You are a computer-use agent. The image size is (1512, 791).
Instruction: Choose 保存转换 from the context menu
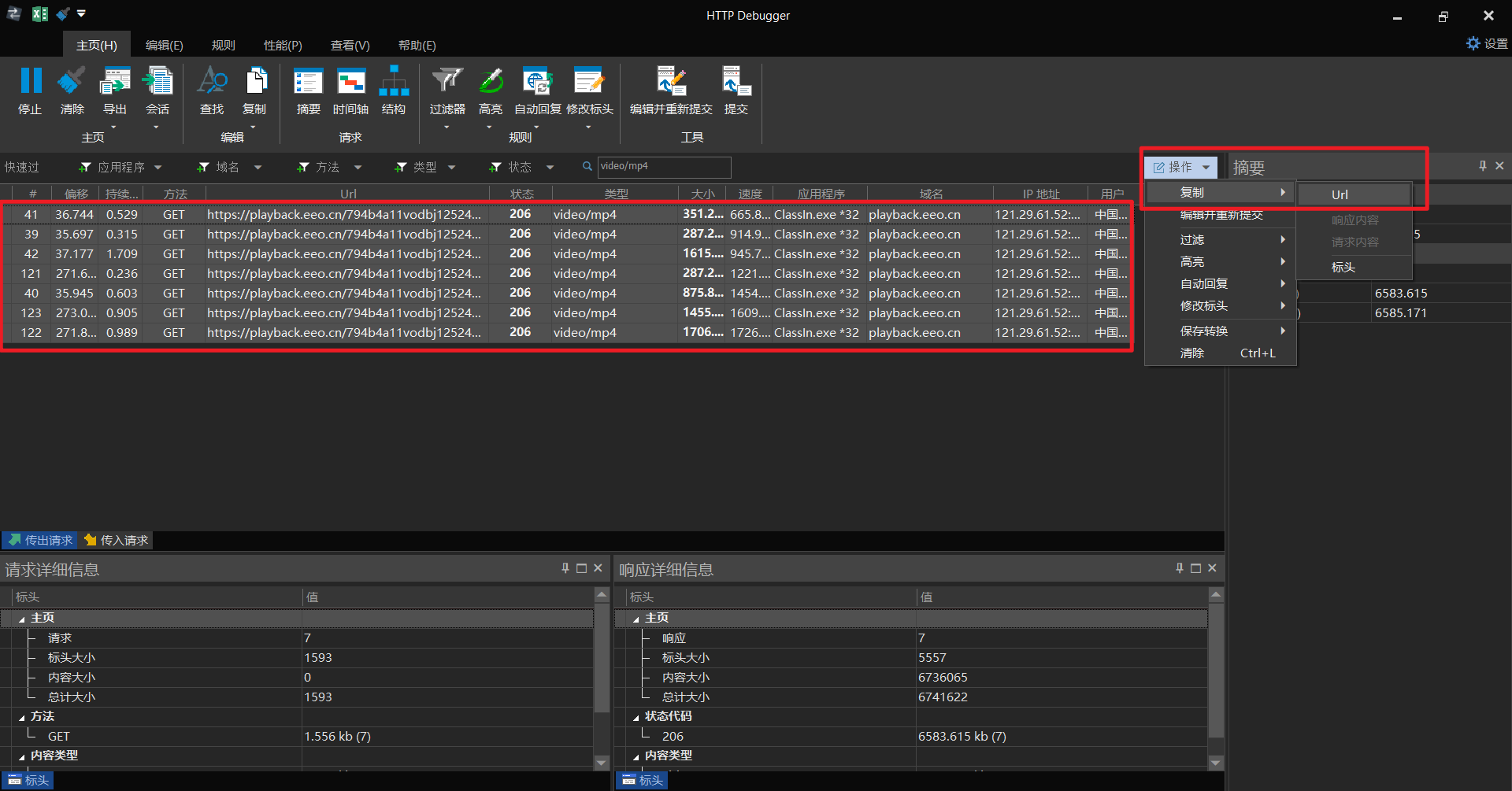[x=1204, y=331]
